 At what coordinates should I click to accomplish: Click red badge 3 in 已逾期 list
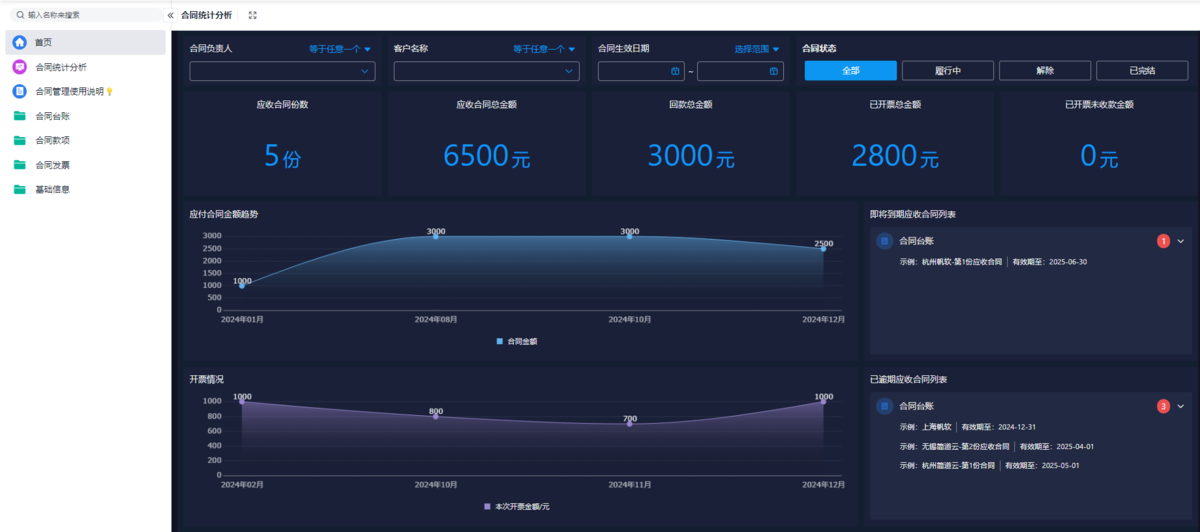pyautogui.click(x=1163, y=406)
